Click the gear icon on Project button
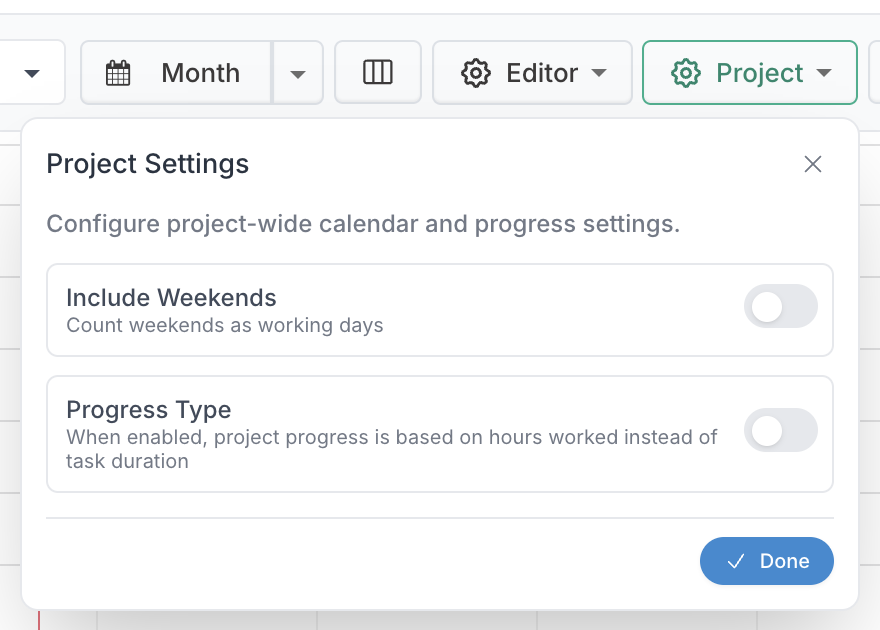 point(685,73)
